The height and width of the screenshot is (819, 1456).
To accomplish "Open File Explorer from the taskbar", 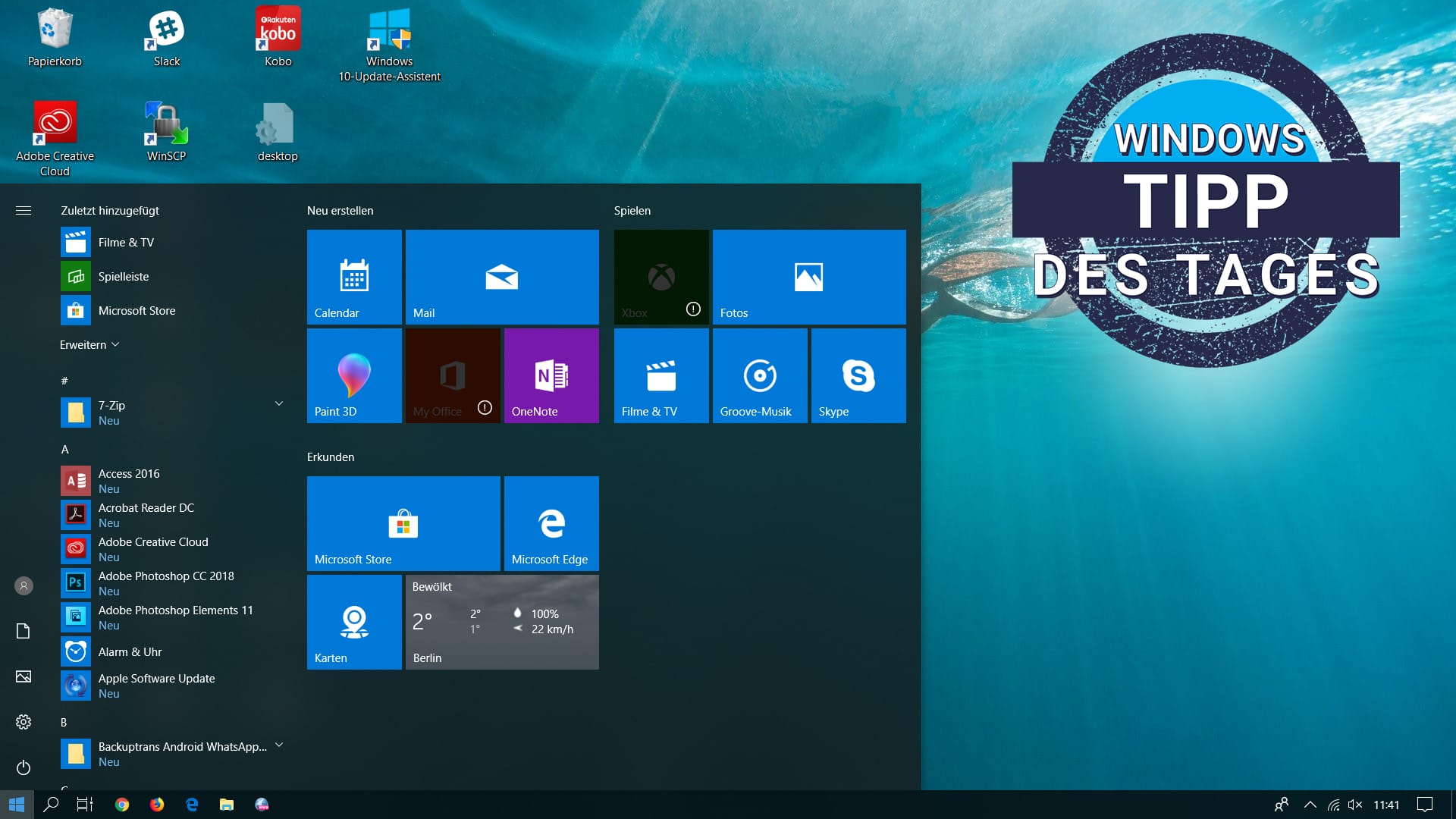I will tap(227, 805).
